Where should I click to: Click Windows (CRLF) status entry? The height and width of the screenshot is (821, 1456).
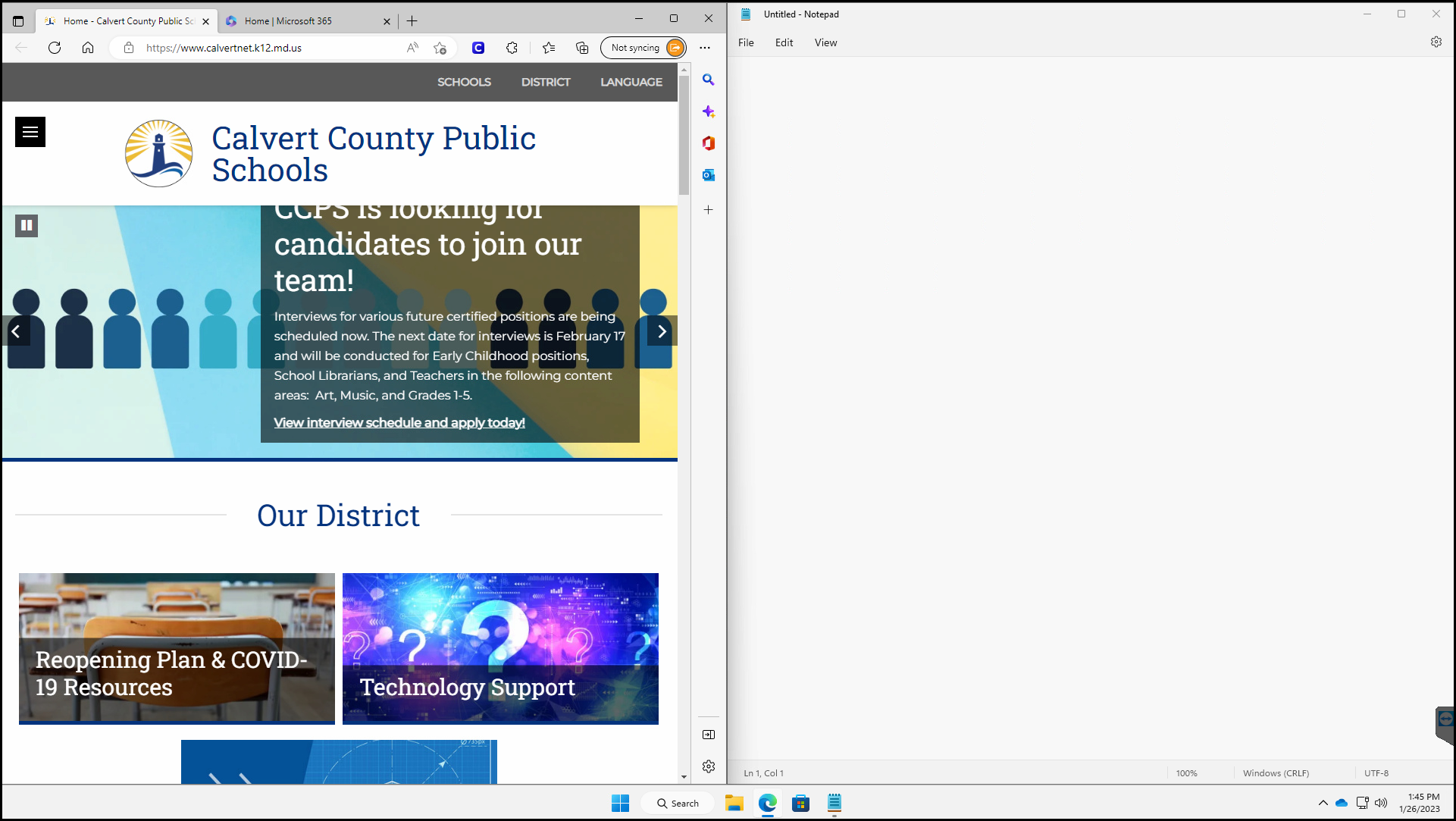(1276, 773)
